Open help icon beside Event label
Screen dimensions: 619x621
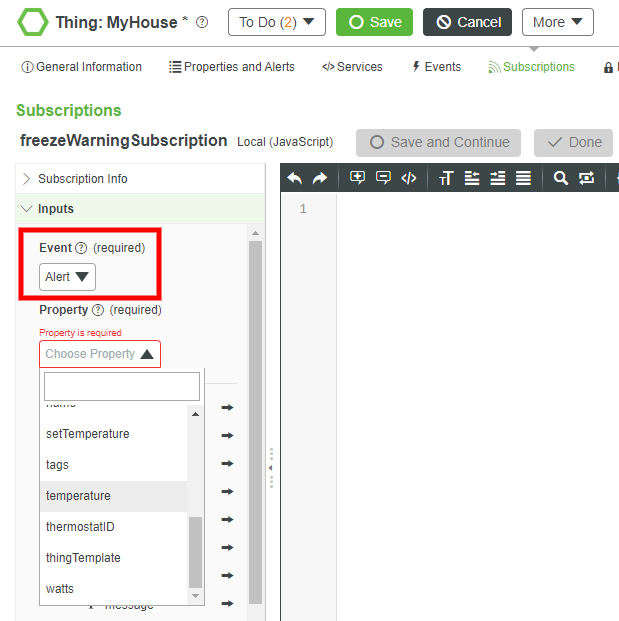click(81, 248)
